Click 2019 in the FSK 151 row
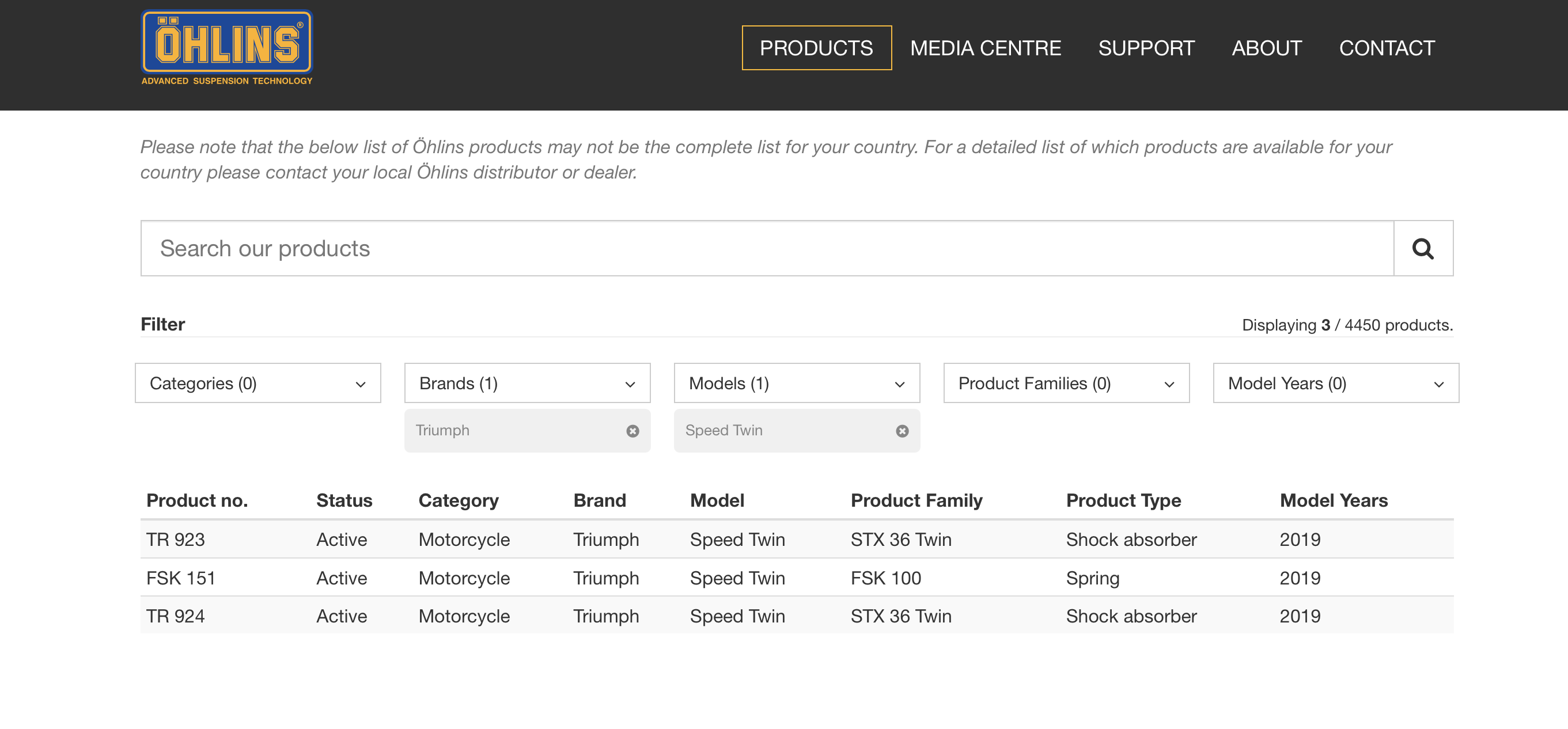The image size is (1568, 729). pyautogui.click(x=1300, y=578)
